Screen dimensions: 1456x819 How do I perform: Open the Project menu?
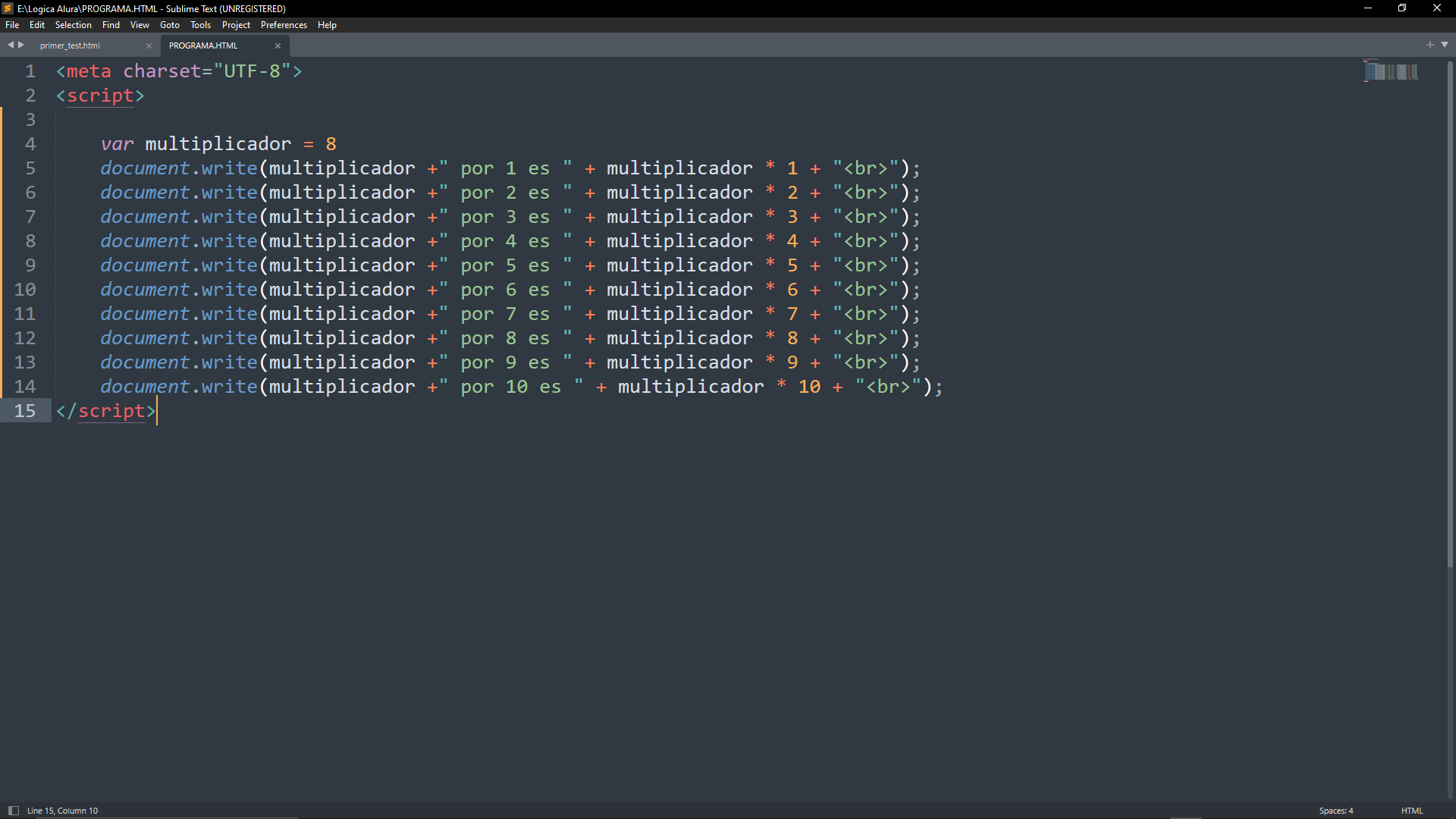236,25
